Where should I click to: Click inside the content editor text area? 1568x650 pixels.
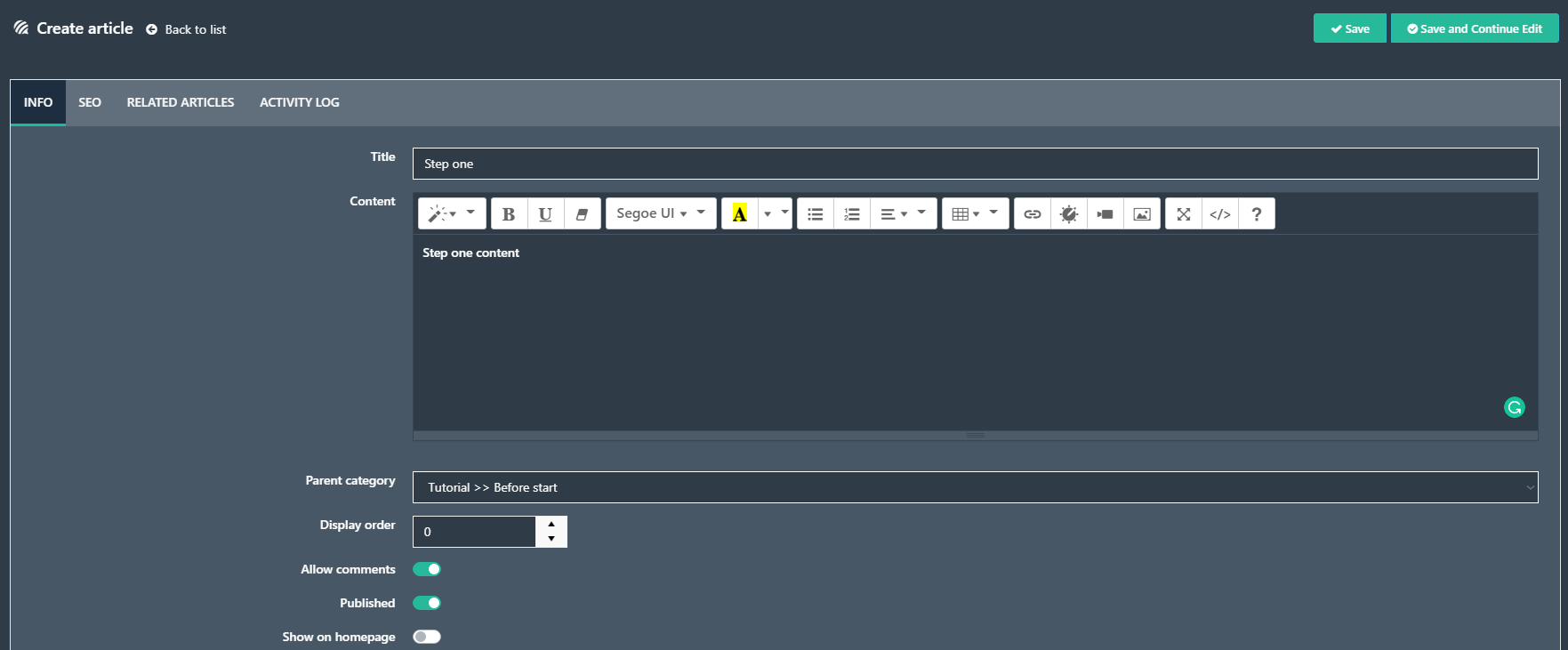click(975, 333)
